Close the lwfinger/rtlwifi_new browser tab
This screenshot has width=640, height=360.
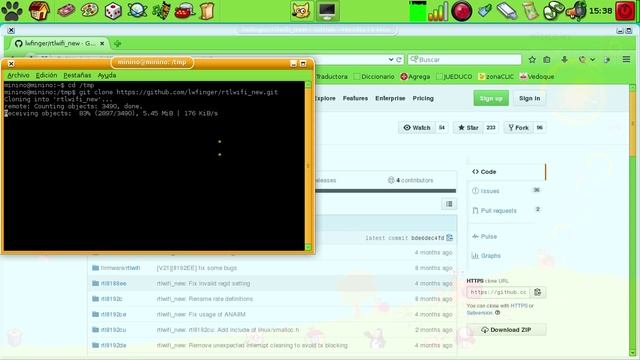click(x=102, y=43)
